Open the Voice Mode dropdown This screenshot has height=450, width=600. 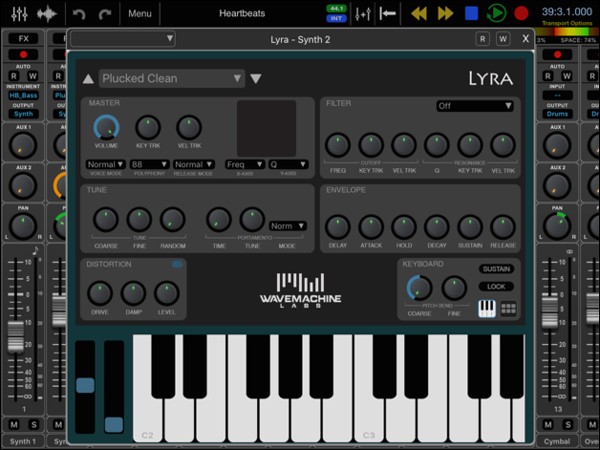[105, 164]
